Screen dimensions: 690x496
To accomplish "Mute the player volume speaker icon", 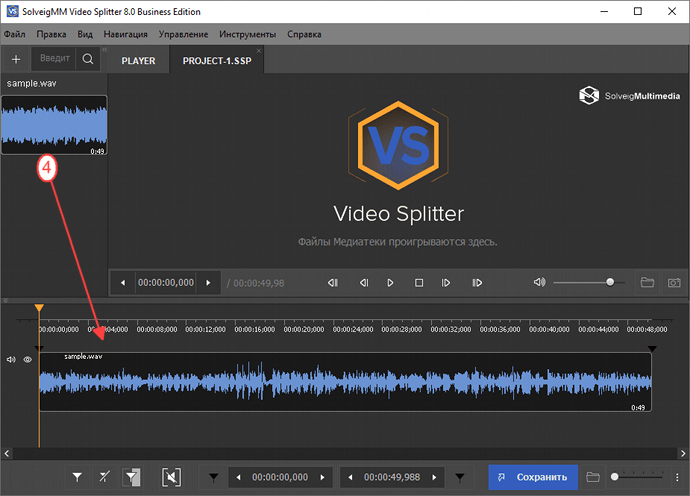I will tap(539, 282).
